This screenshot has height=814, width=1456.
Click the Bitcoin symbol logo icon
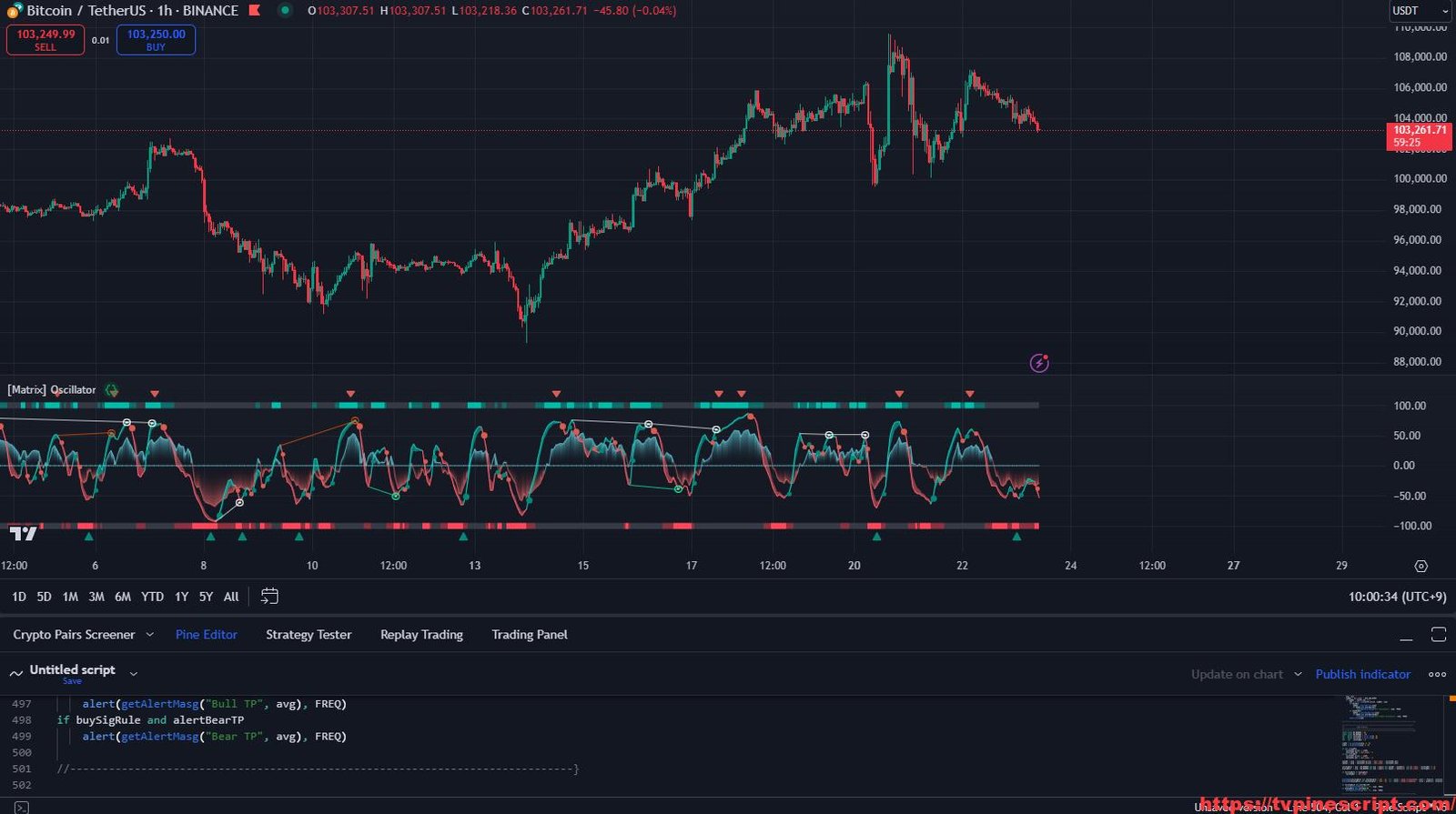pos(15,11)
